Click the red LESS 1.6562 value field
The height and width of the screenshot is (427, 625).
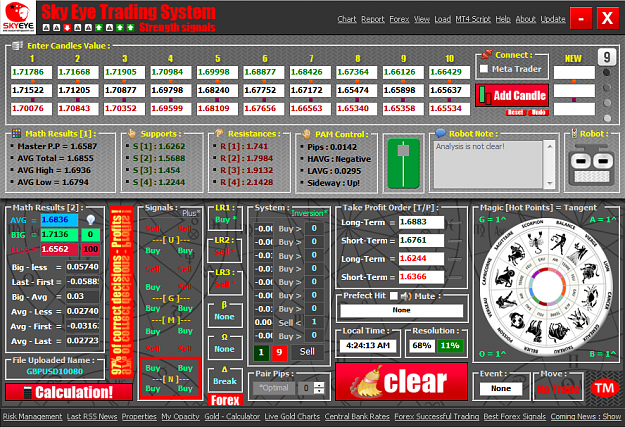(x=59, y=249)
